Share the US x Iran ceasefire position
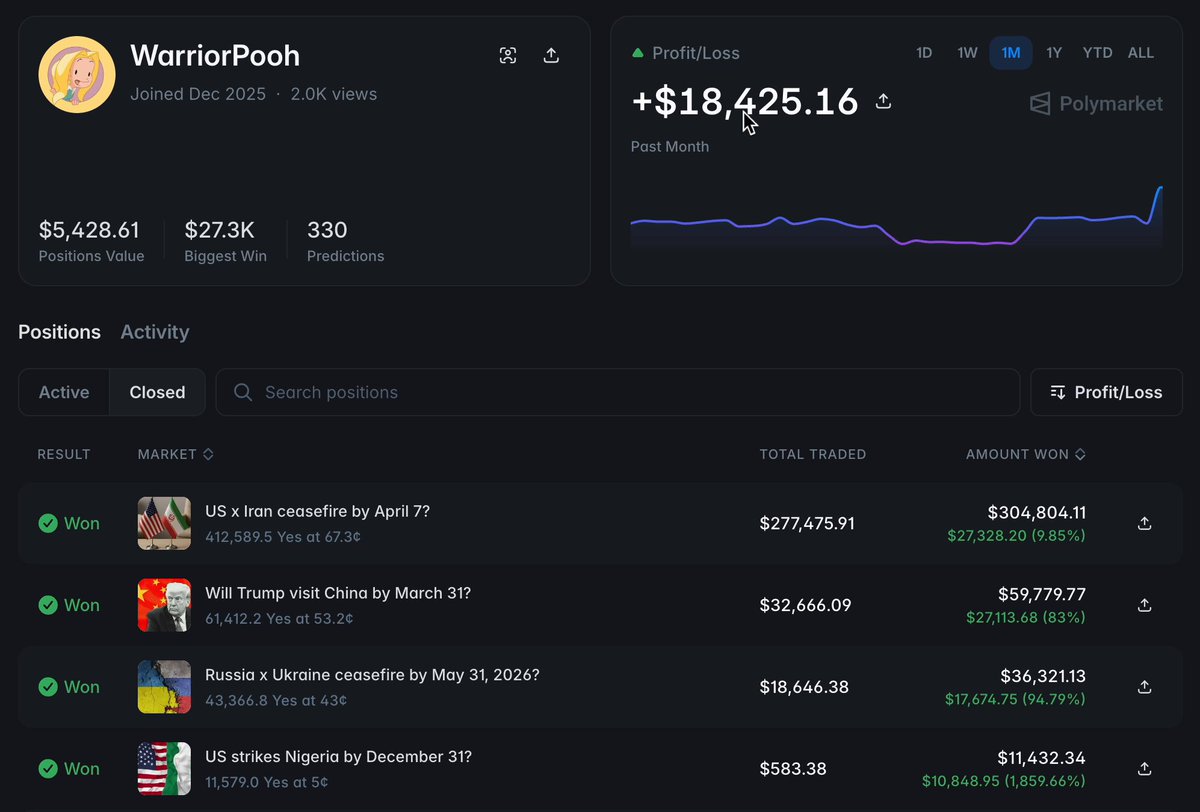 [1145, 523]
